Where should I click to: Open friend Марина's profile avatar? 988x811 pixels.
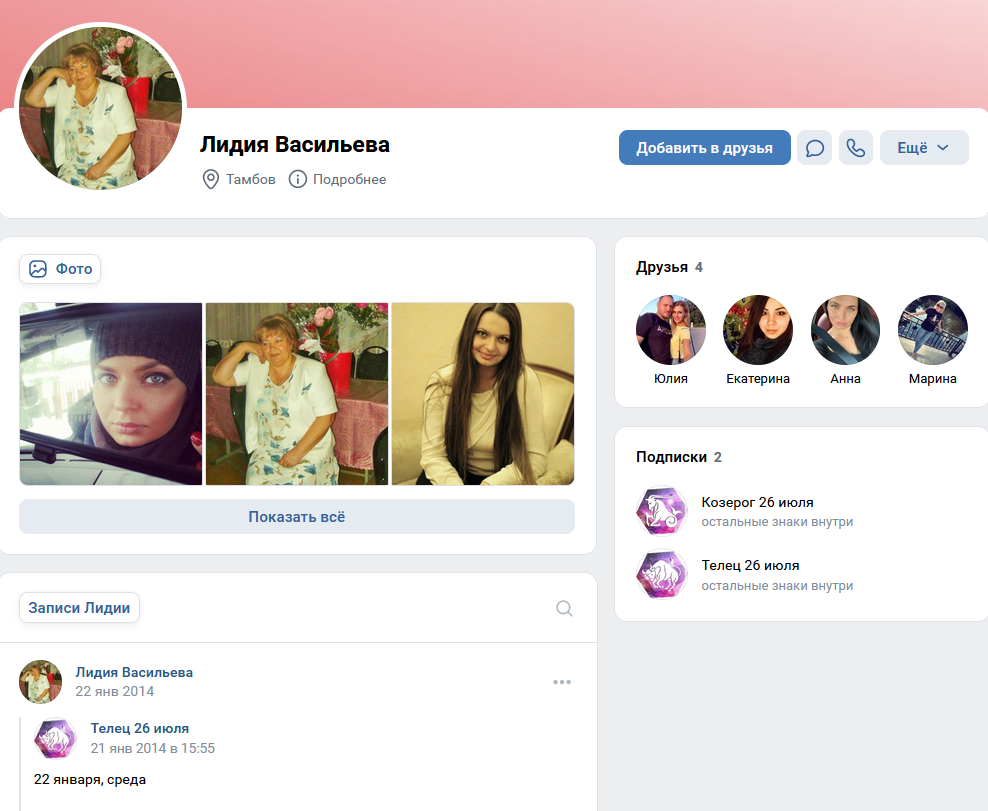[933, 330]
